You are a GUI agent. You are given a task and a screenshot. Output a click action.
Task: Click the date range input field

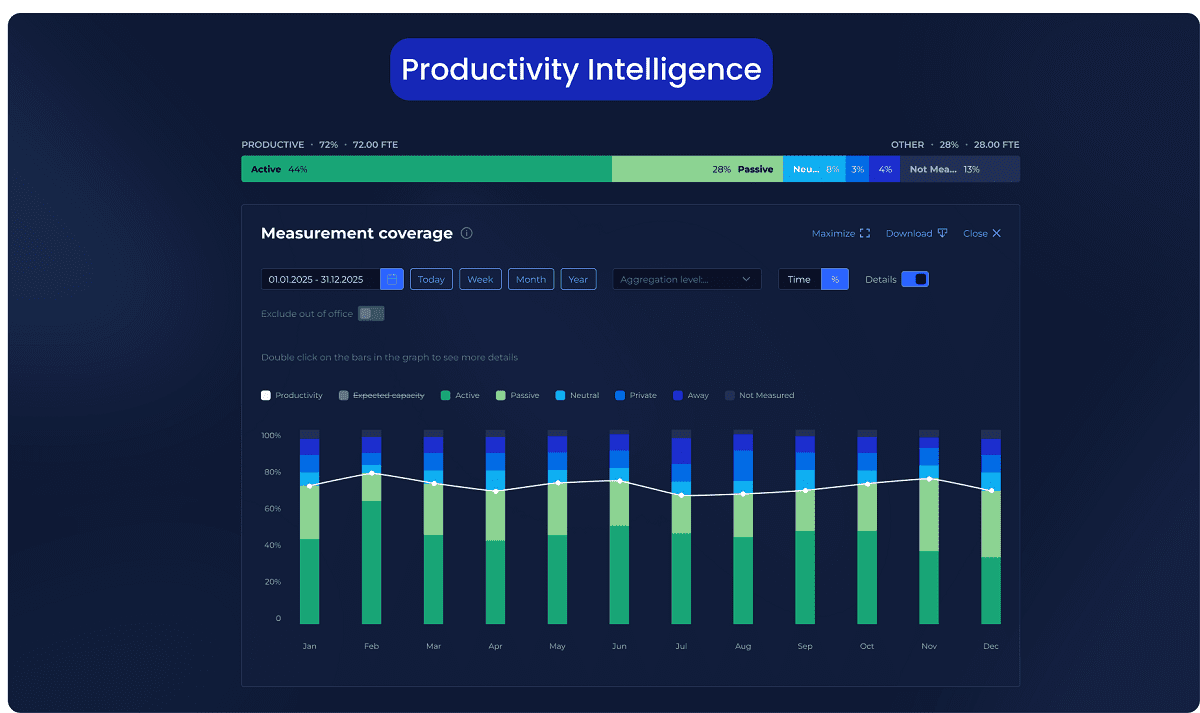tap(320, 280)
